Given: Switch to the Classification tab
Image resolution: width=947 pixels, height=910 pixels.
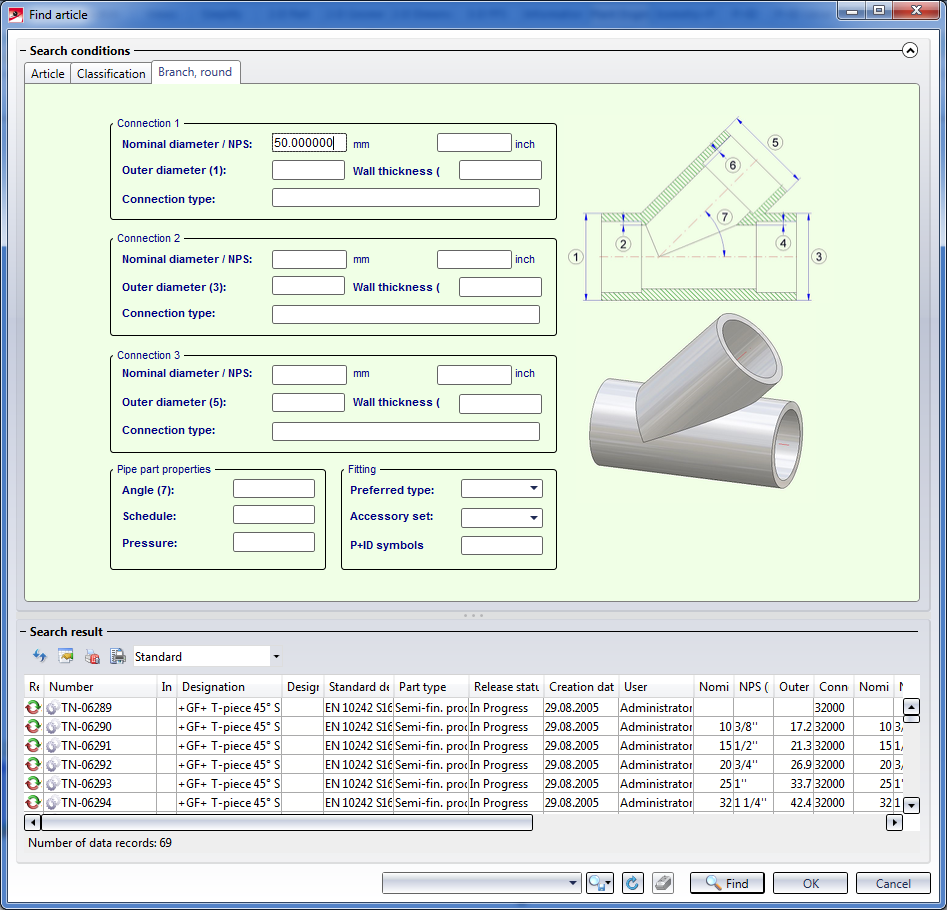Looking at the screenshot, I should (111, 73).
